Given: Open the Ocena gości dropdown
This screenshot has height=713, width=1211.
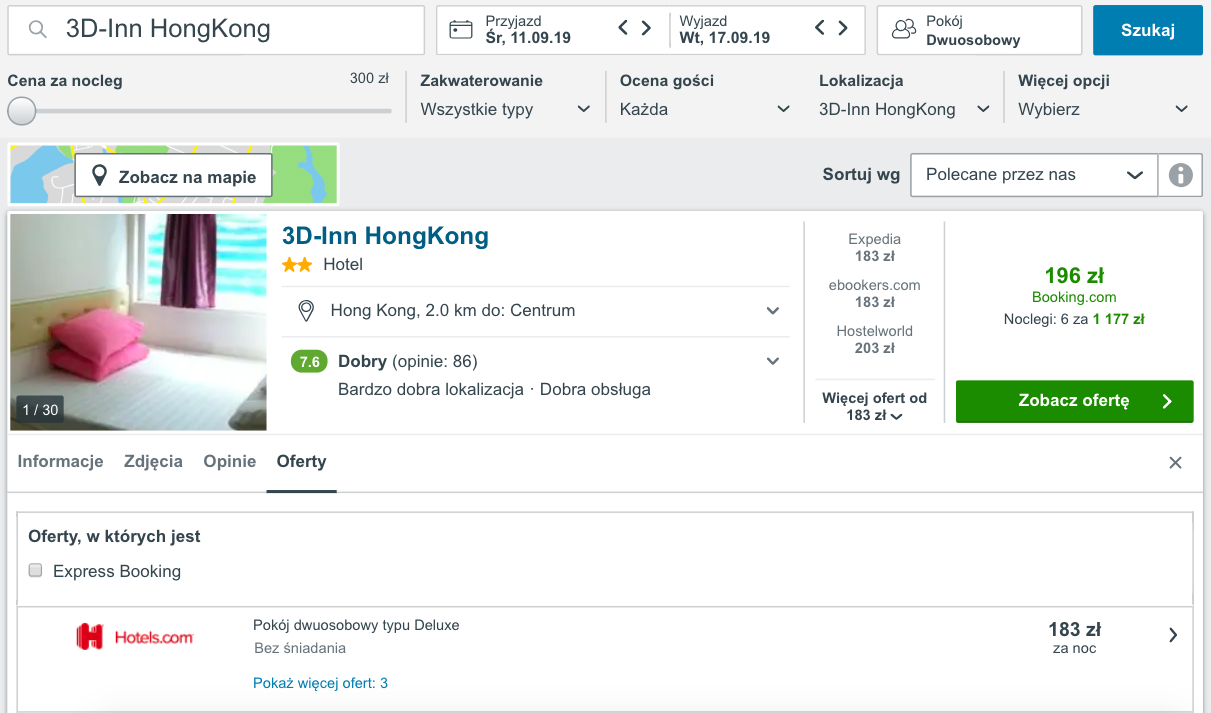Looking at the screenshot, I should 705,109.
